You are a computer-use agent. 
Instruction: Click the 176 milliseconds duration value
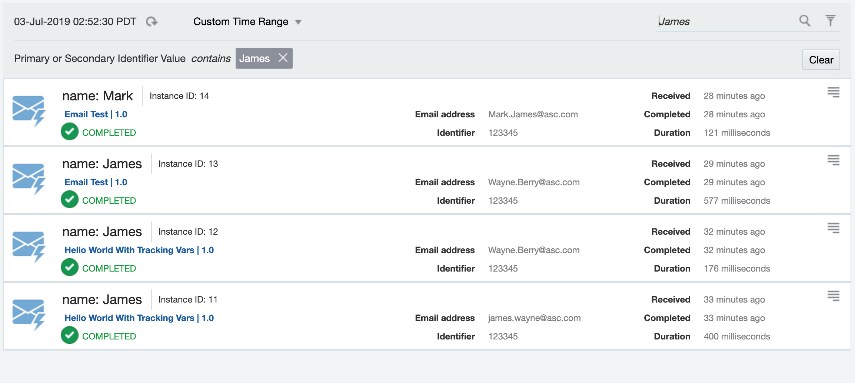point(737,268)
